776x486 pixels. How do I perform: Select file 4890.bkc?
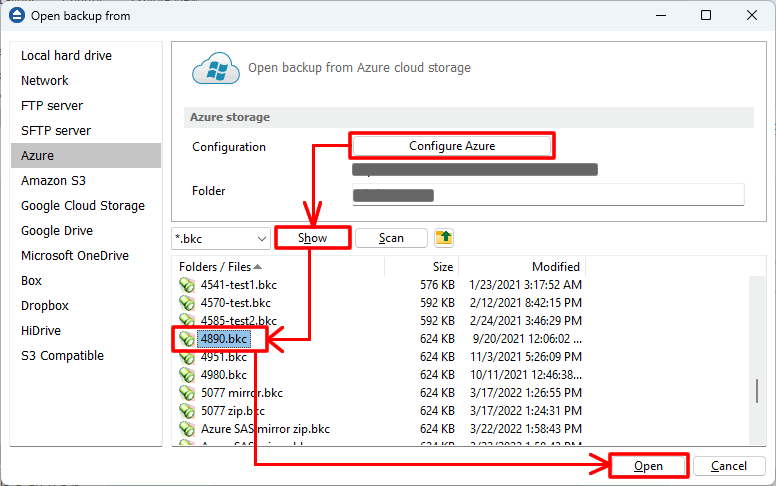pyautogui.click(x=224, y=339)
